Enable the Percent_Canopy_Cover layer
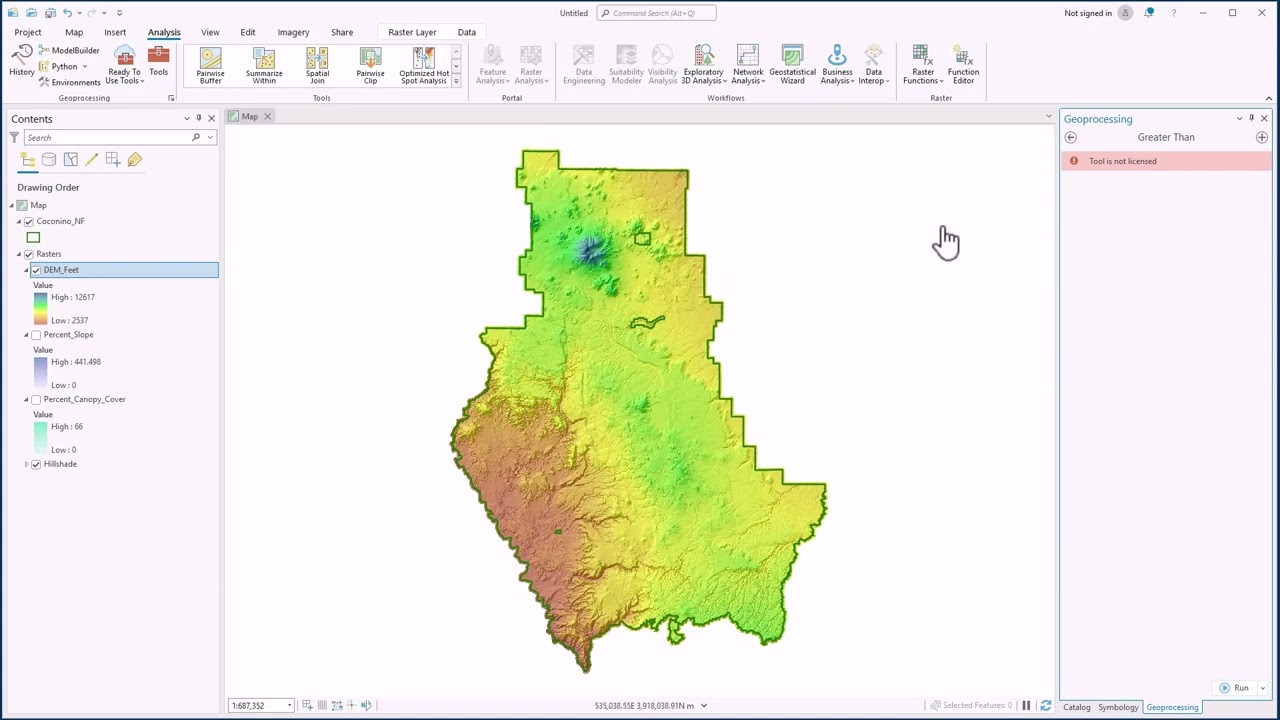 tap(36, 399)
